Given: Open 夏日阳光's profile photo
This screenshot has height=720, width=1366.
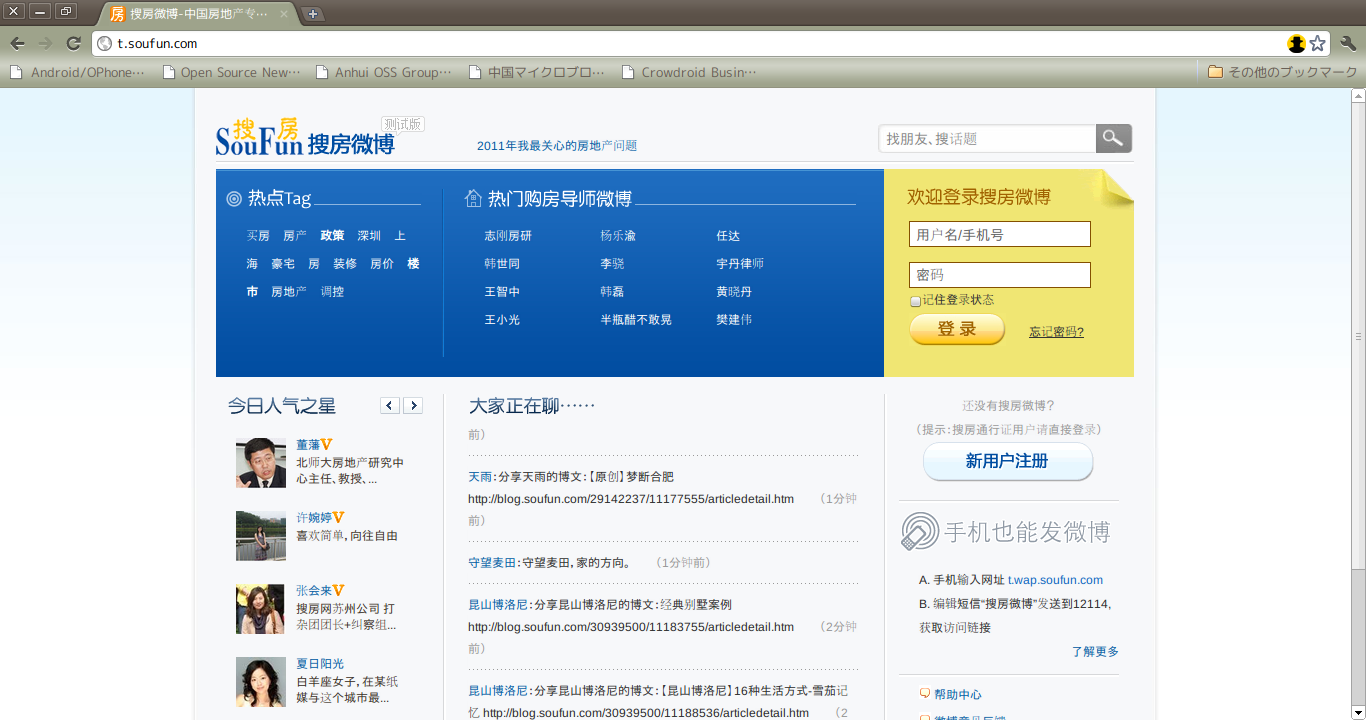Looking at the screenshot, I should click(x=261, y=682).
